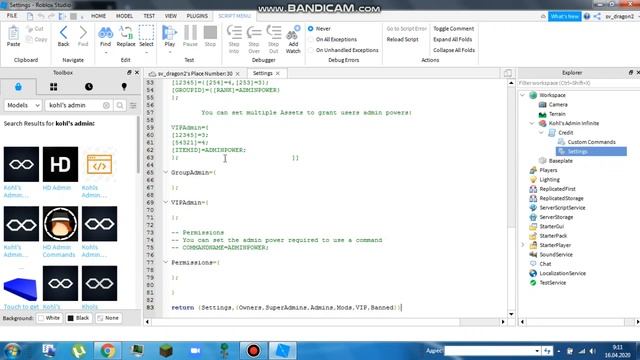The width and height of the screenshot is (640, 360).
Task: Click Reload Script
Action: click(x=402, y=39)
